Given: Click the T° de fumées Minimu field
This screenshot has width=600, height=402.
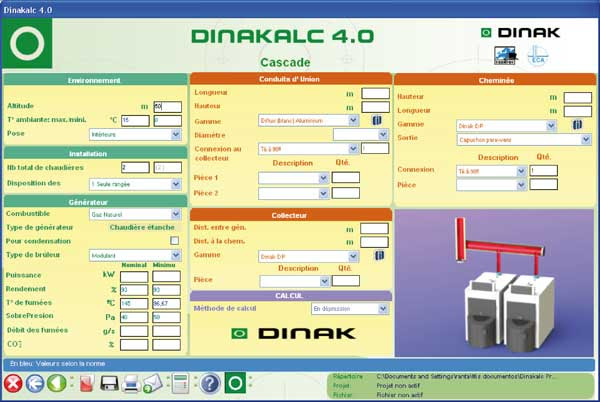Looking at the screenshot, I should point(166,303).
